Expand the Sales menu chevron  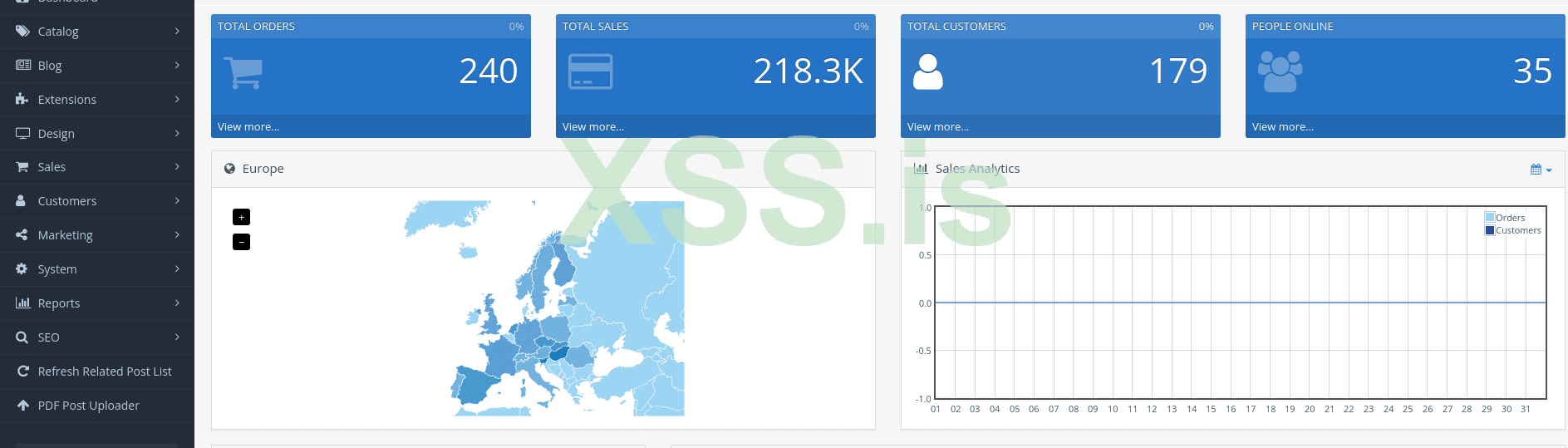tap(177, 167)
